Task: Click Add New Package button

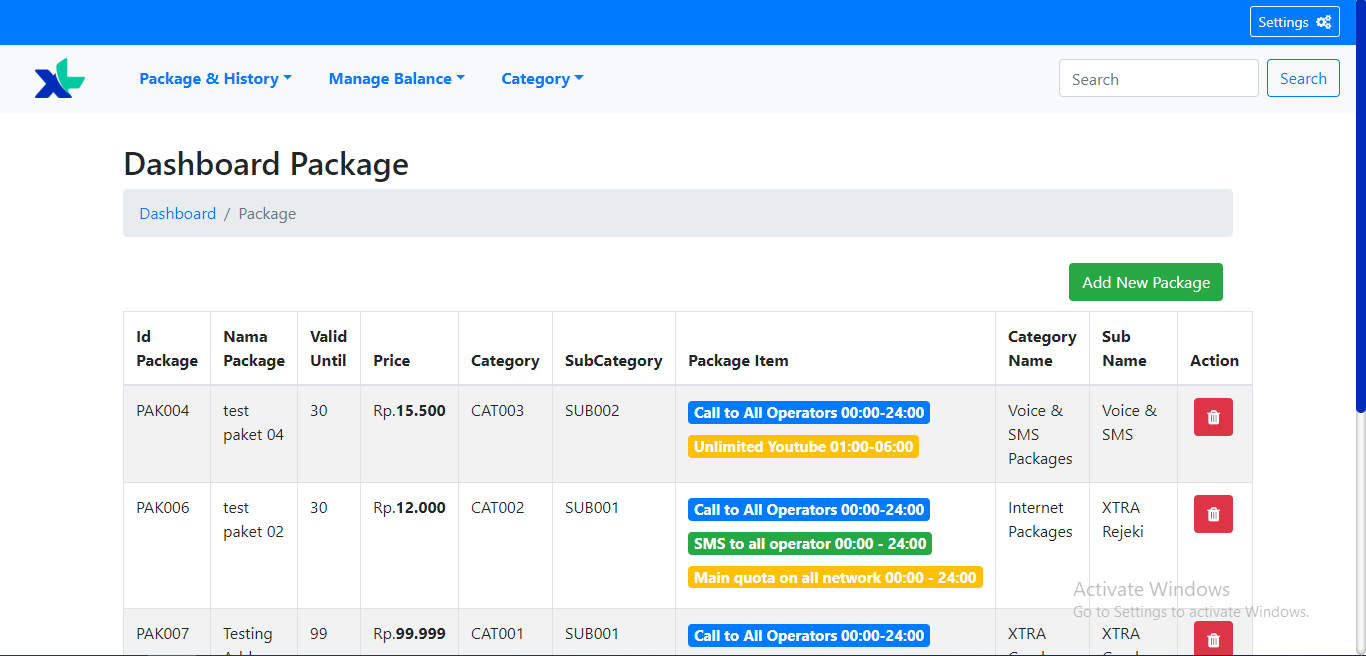Action: coord(1146,282)
